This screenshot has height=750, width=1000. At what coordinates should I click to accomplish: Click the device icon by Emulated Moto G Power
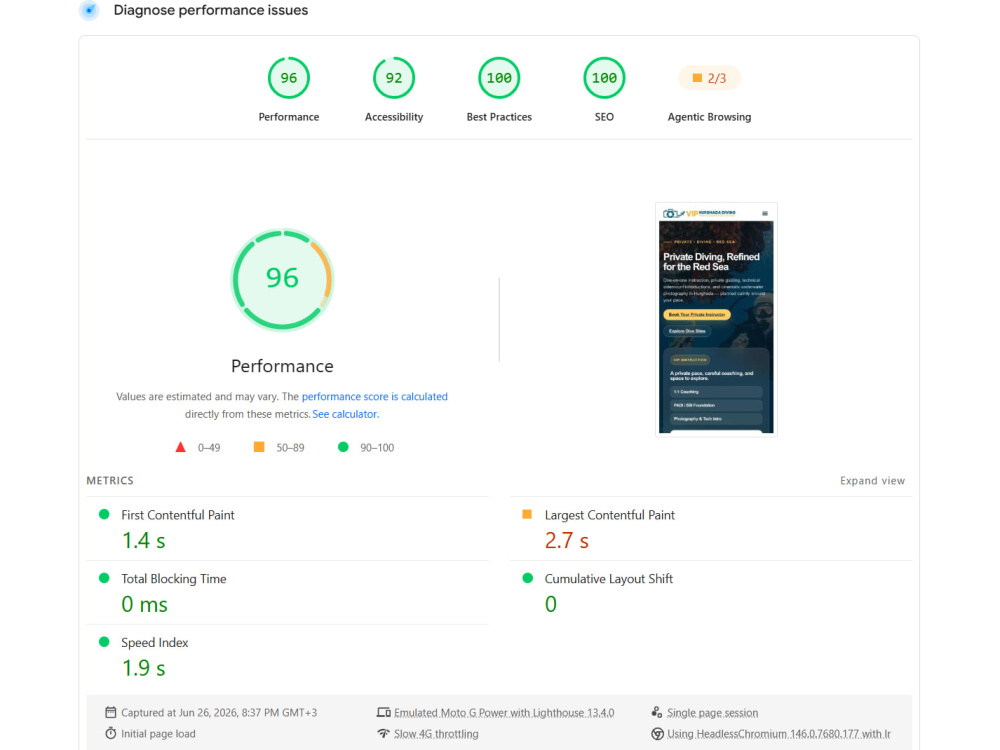(x=383, y=712)
